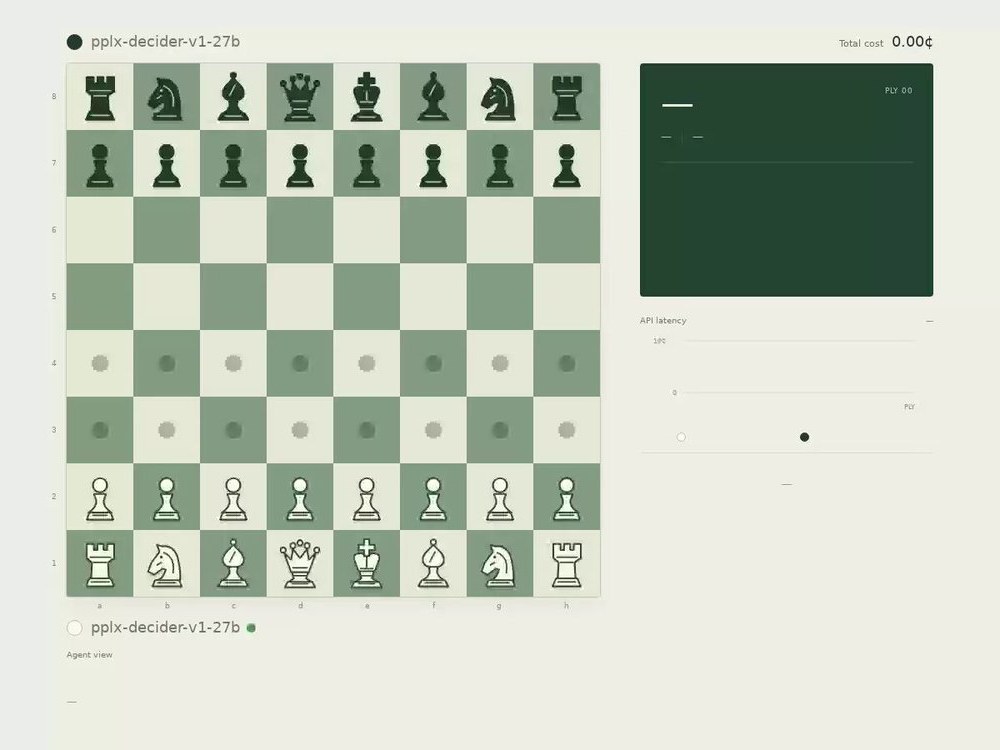This screenshot has height=750, width=1000.
Task: Select the black knight on b8
Action: 166,98
